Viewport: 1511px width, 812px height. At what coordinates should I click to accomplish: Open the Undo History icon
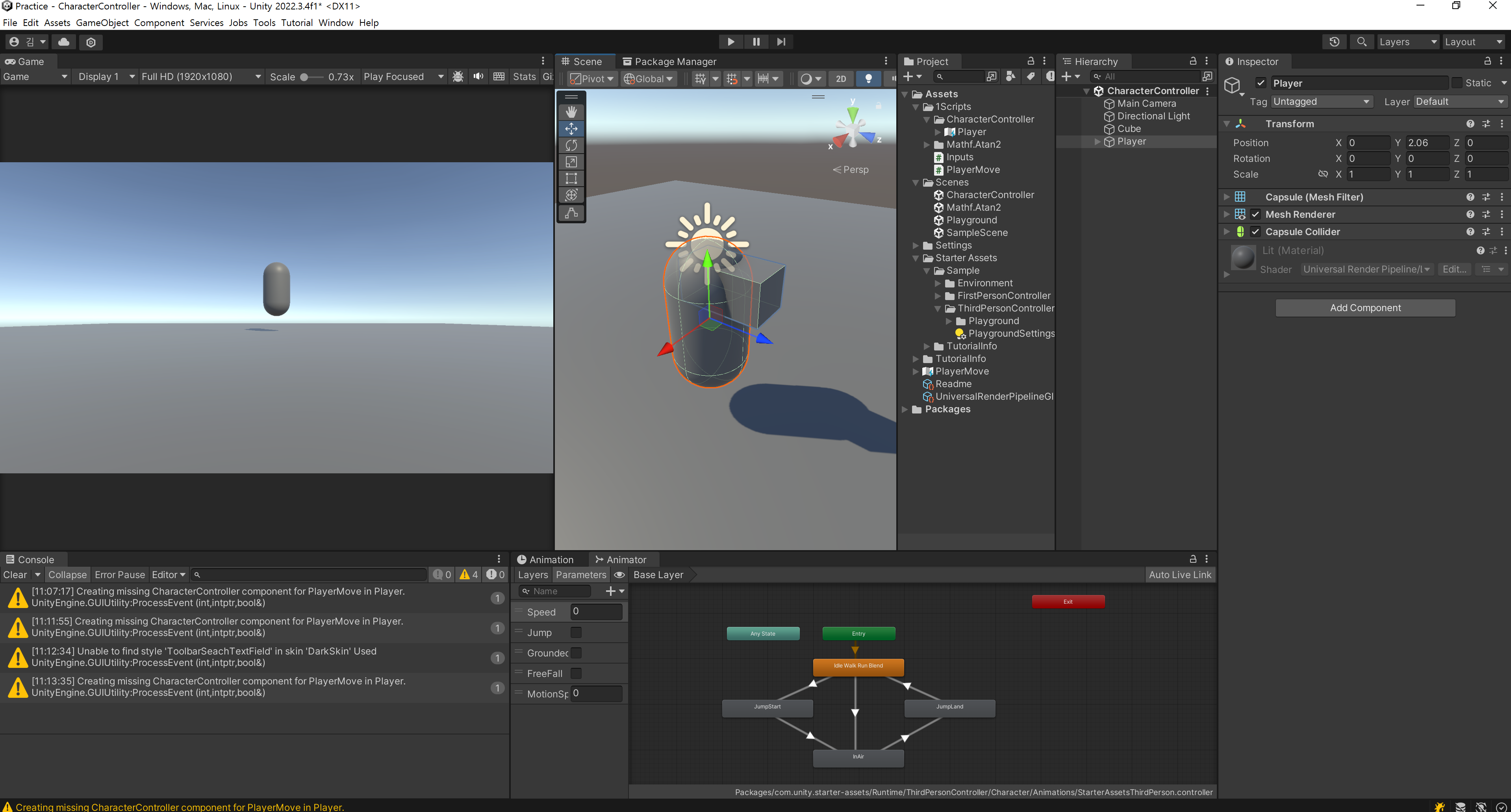(1334, 42)
